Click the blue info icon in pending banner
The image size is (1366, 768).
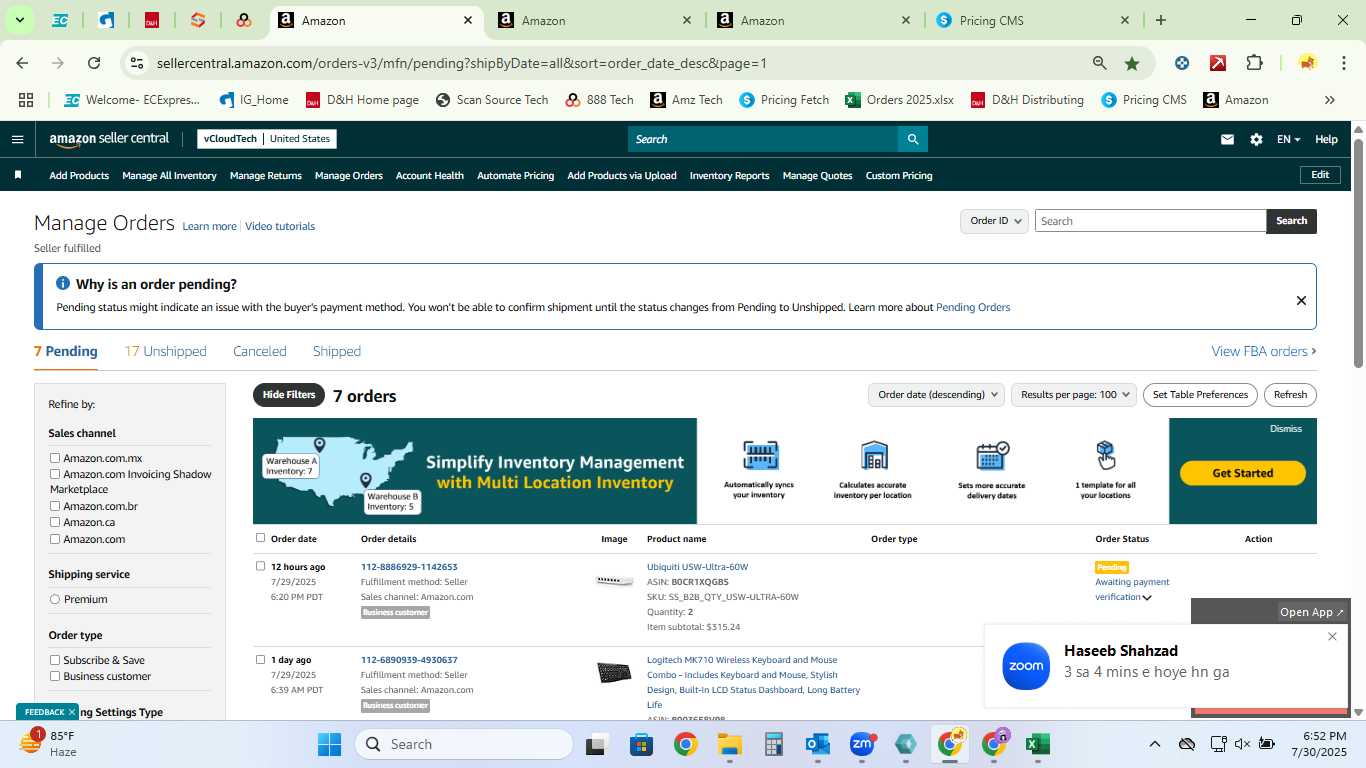pos(63,284)
